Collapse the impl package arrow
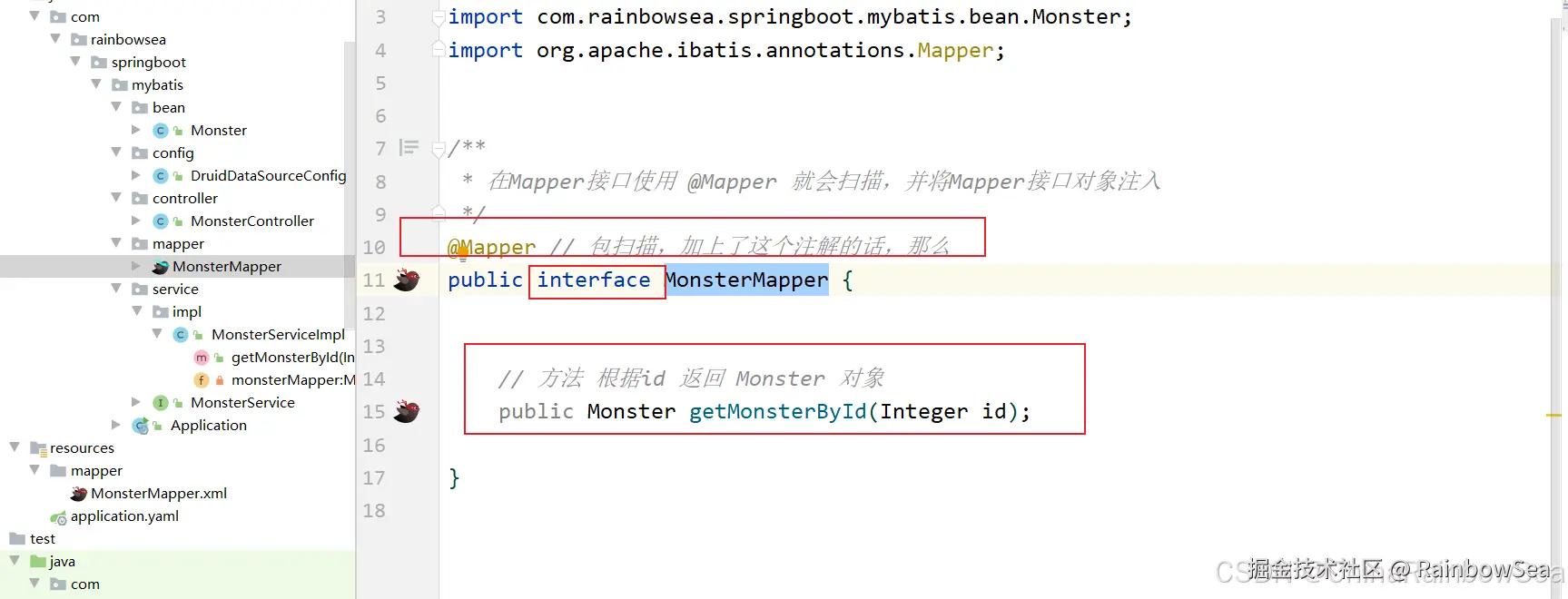This screenshot has height=599, width=1568. pyautogui.click(x=137, y=311)
